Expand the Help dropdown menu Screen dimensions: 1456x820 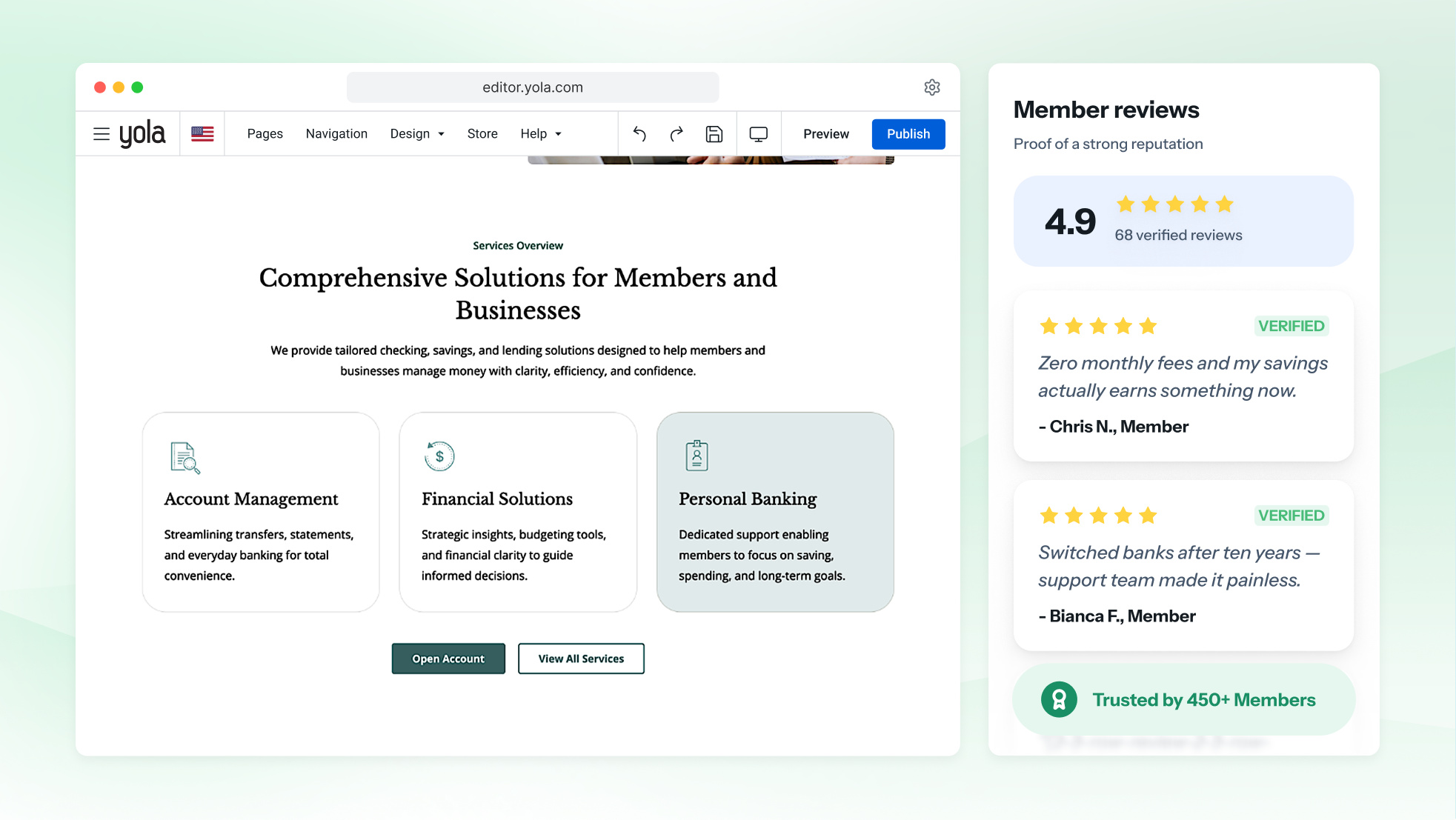[x=541, y=134]
